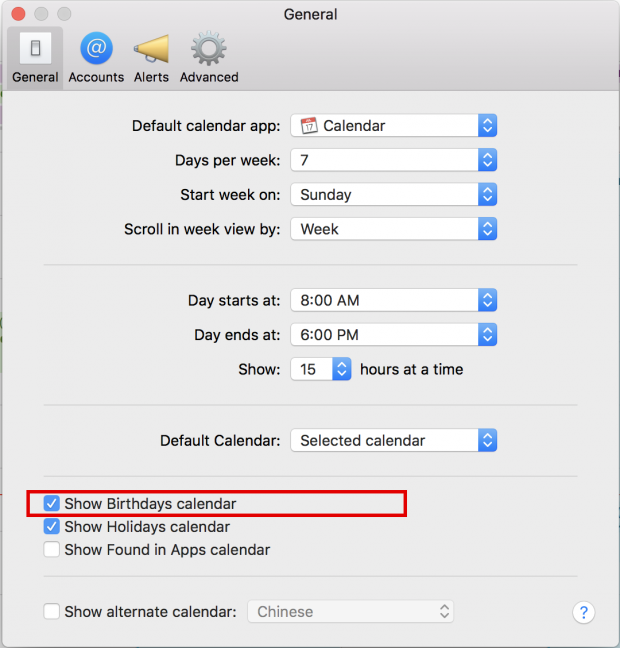Open the Alerts preferences tab
620x648 pixels.
(x=151, y=58)
